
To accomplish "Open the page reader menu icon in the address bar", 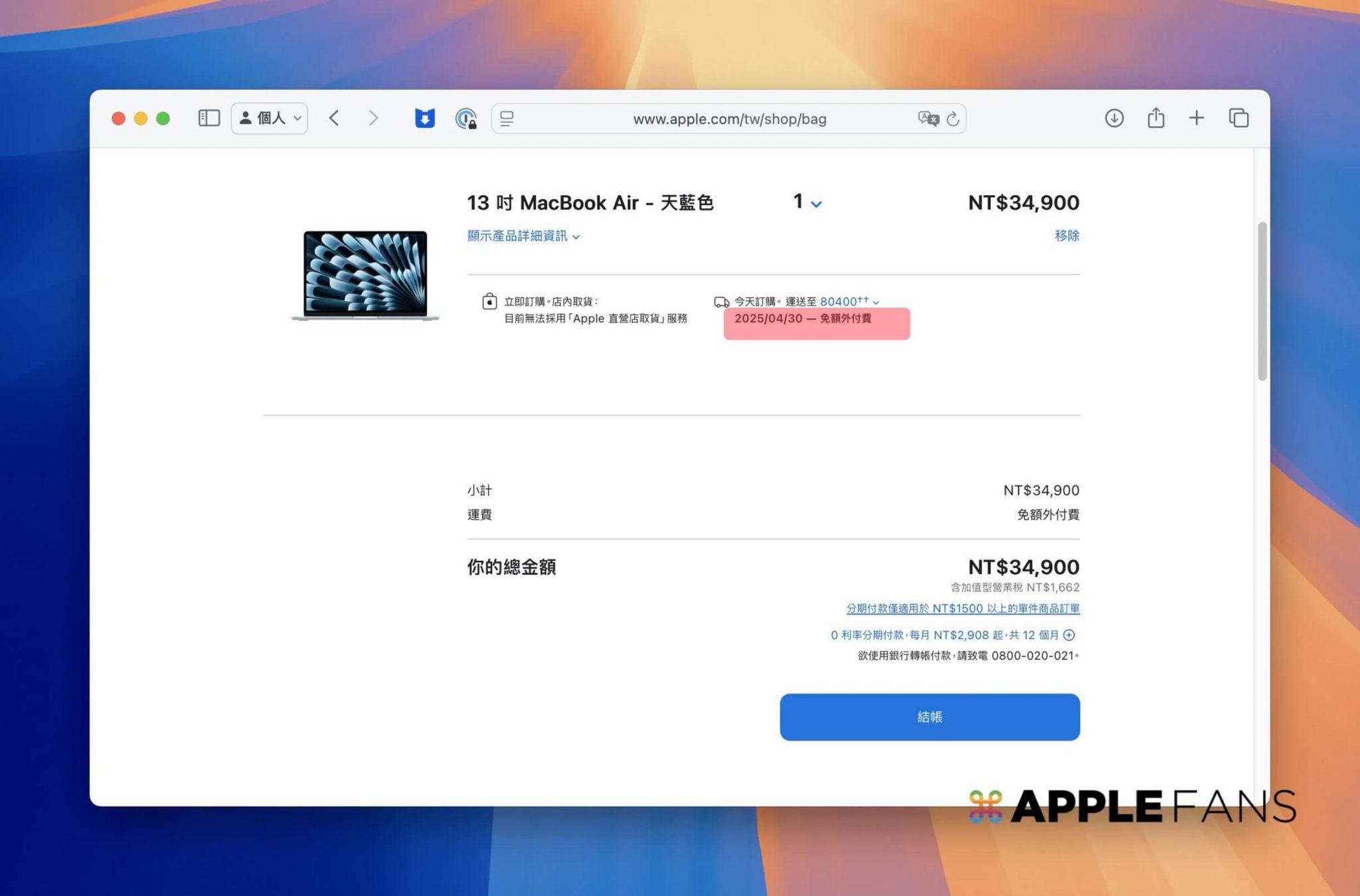I will (507, 119).
